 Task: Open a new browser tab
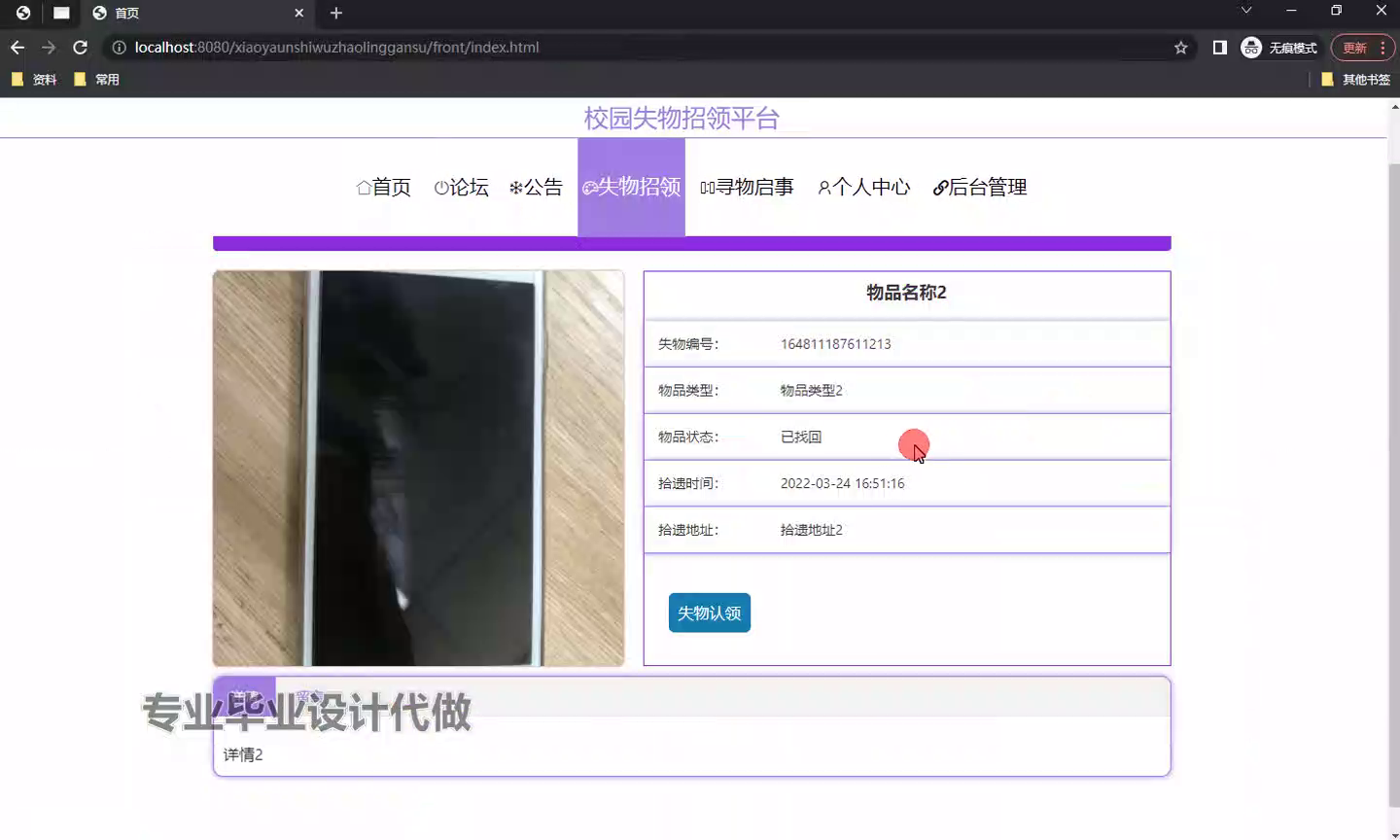coord(336,13)
